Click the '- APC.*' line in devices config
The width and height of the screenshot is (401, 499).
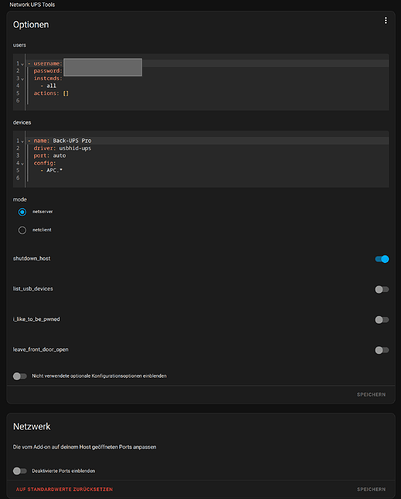(51, 170)
